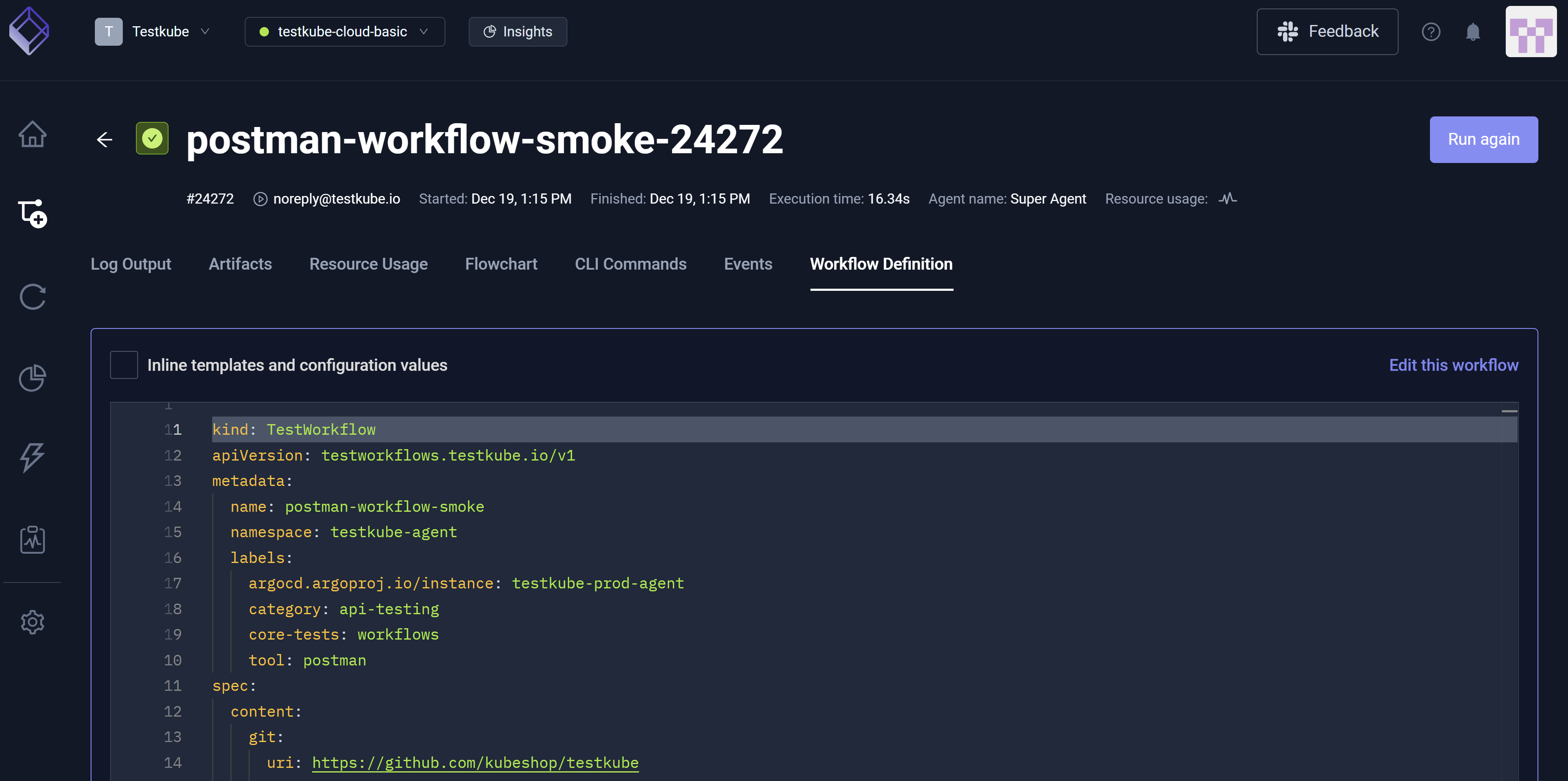1568x781 pixels.
Task: Open the triggers lightning icon in the sidebar
Action: pyautogui.click(x=32, y=458)
